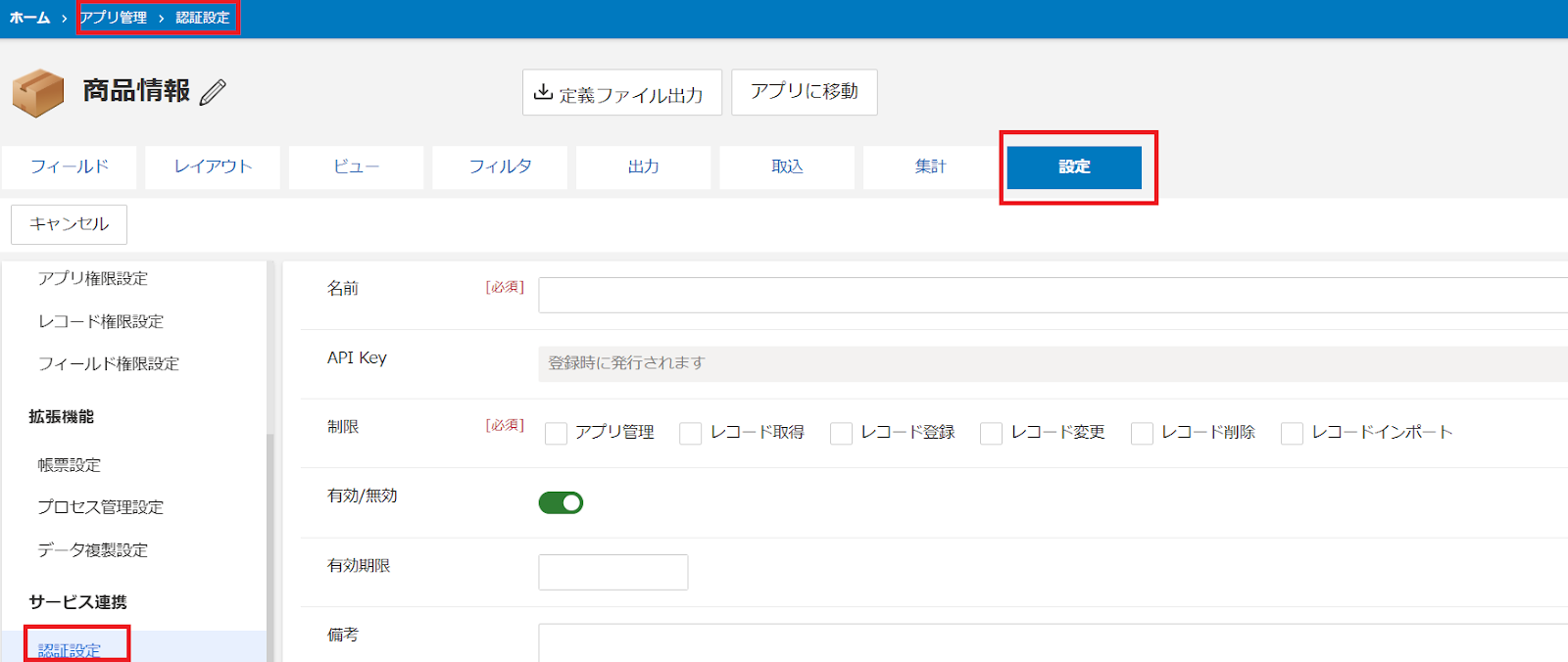
Task: Check the アプリ管理 restriction checkbox
Action: coord(556,433)
